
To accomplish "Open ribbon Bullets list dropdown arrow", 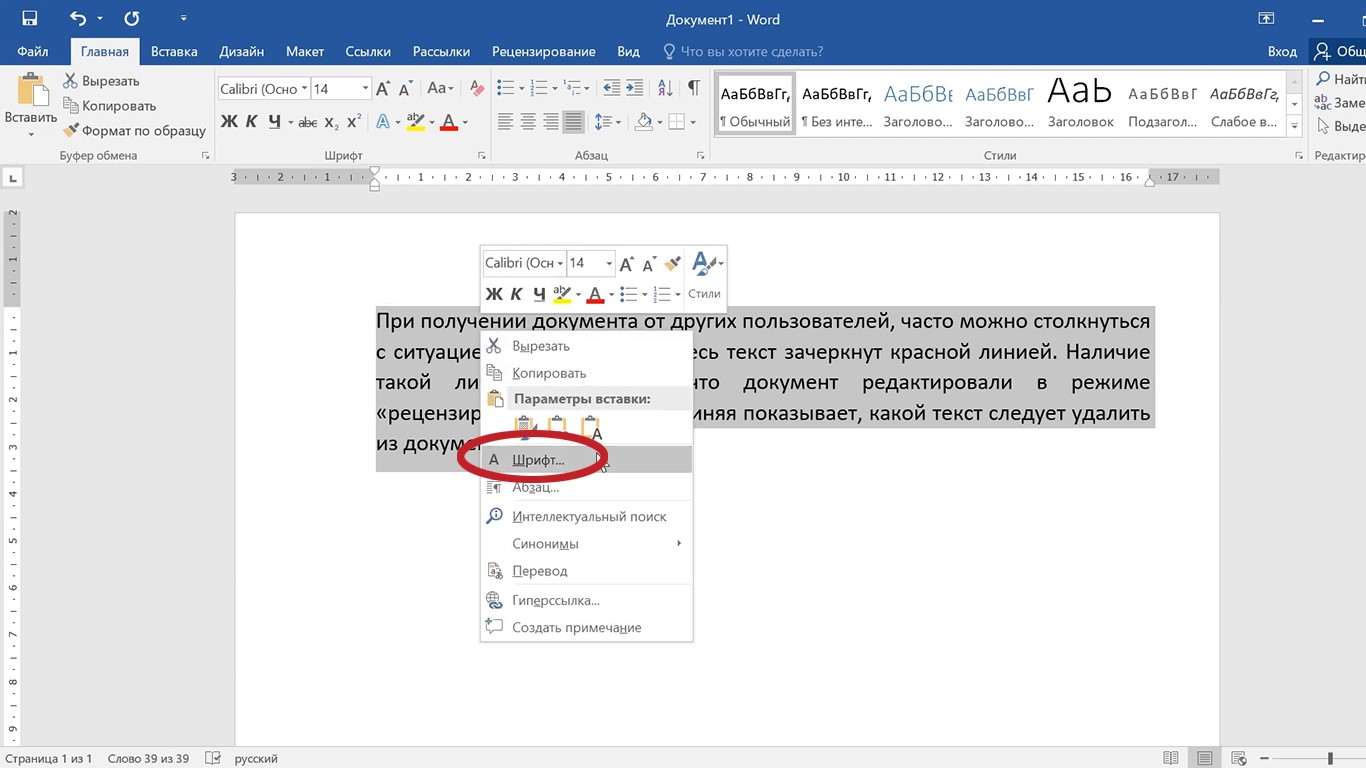I will click(521, 88).
